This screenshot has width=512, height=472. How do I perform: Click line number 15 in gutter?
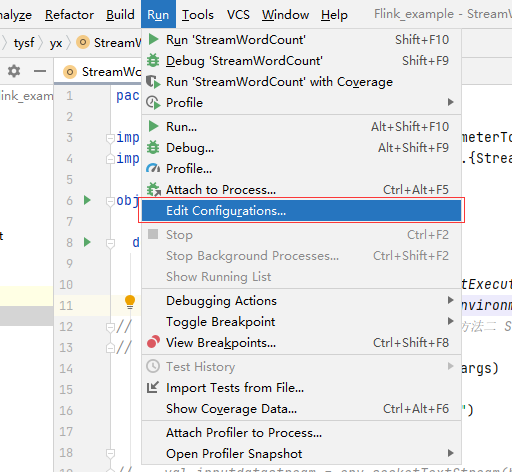[x=66, y=390]
